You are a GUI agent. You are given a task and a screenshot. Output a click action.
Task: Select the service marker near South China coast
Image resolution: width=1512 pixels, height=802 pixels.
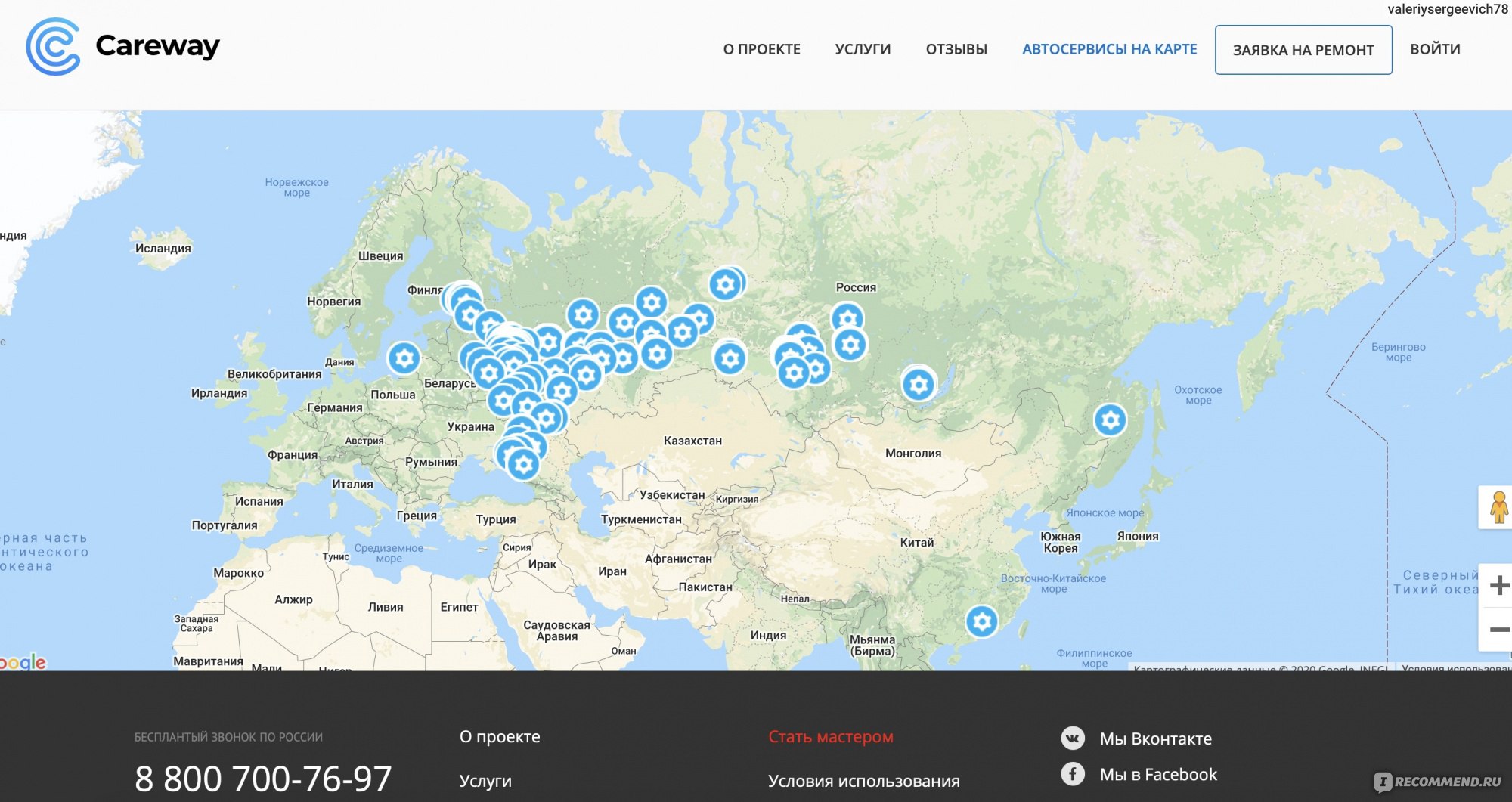[982, 622]
